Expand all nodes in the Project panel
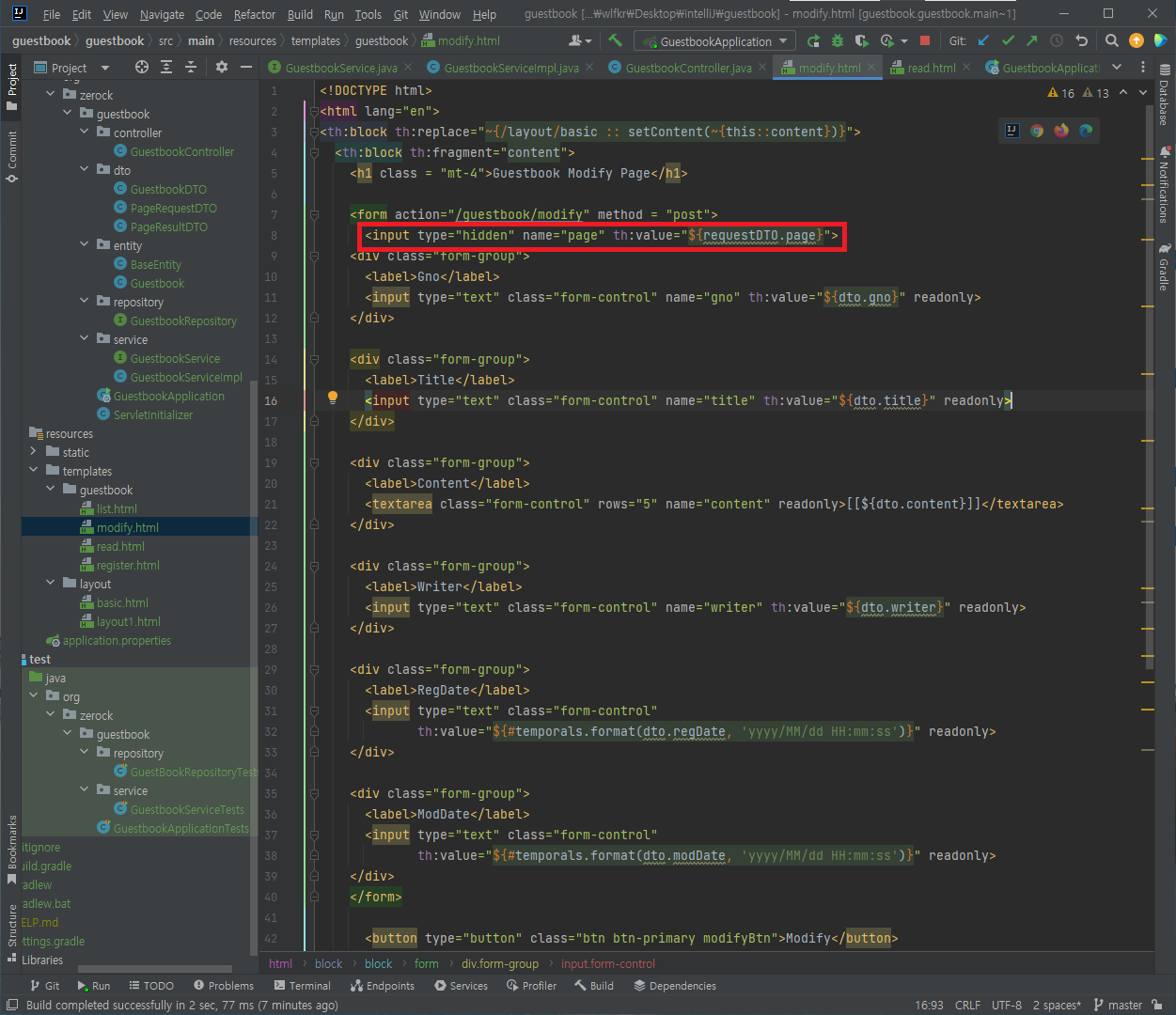The image size is (1176, 1015). click(166, 67)
